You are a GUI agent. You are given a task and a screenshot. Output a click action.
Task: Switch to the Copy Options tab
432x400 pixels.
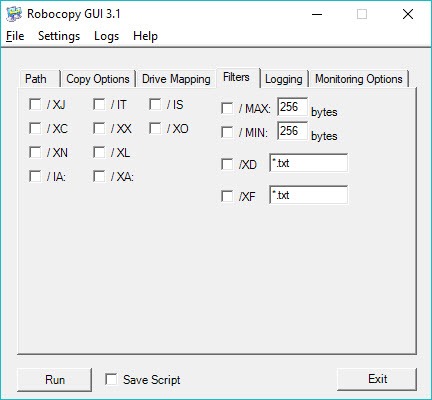point(98,79)
